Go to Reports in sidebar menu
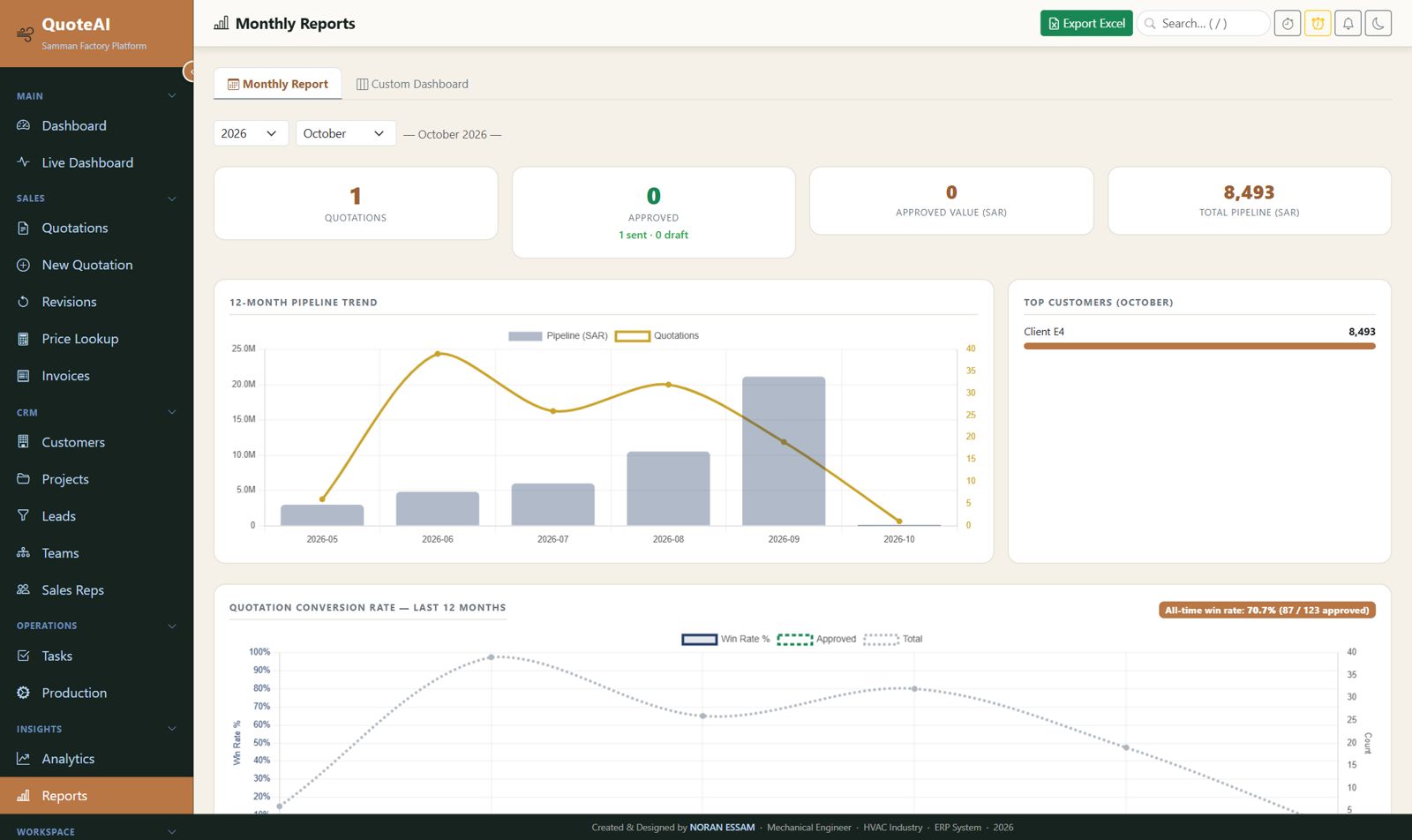The image size is (1412, 840). coord(96,796)
